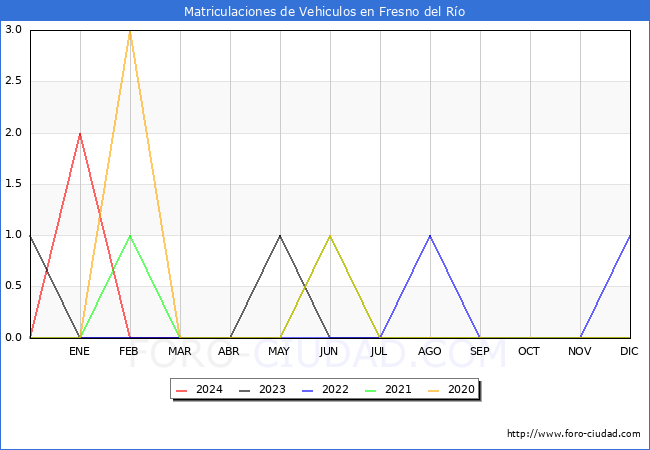The height and width of the screenshot is (450, 650).
Task: Select the 2023 legend label
Action: (x=272, y=390)
